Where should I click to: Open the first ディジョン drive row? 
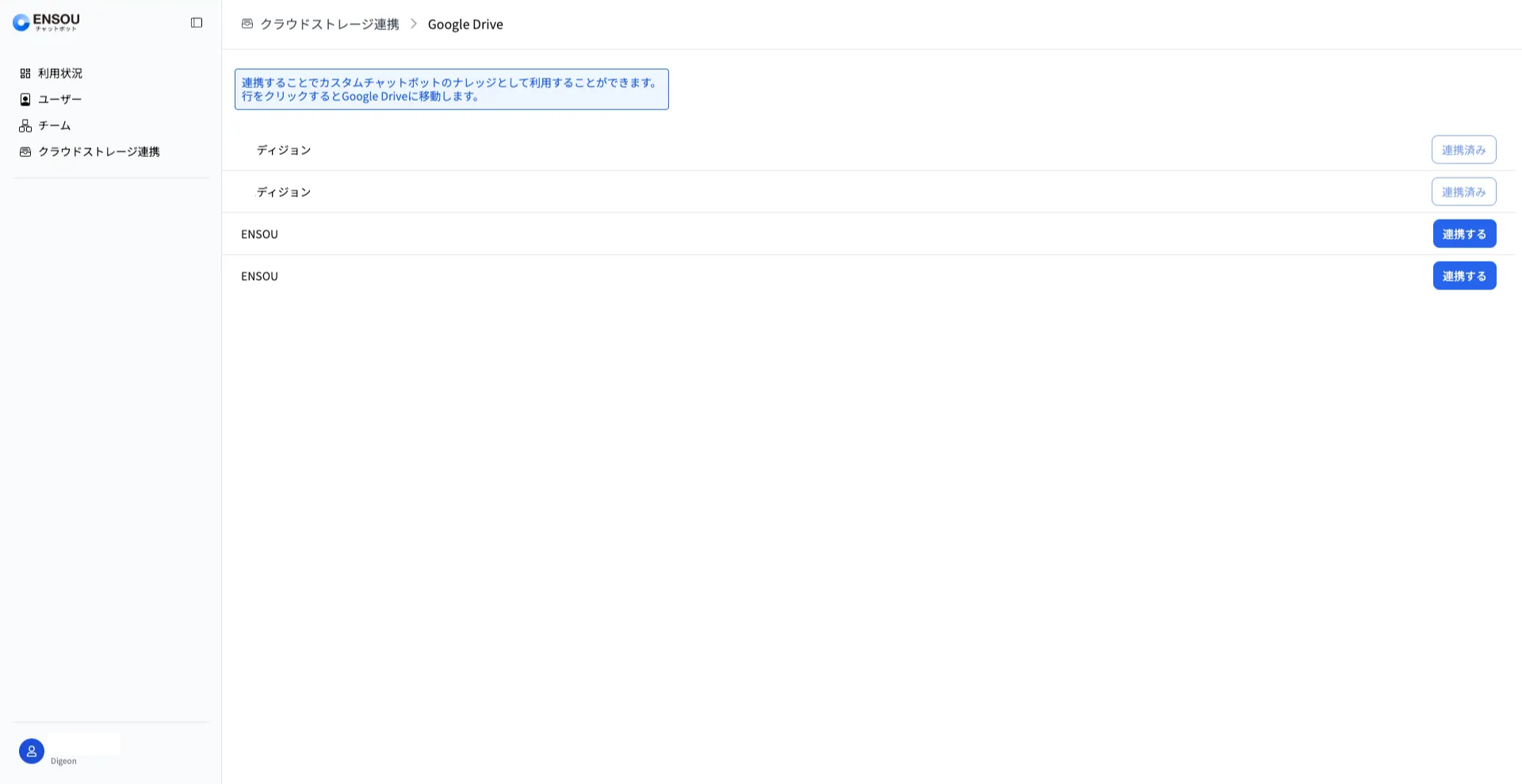869,150
